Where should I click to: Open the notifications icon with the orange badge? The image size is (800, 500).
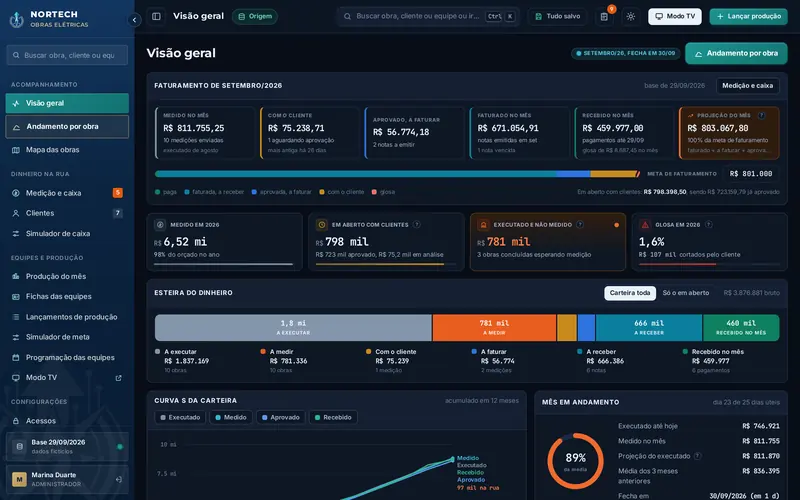605,16
